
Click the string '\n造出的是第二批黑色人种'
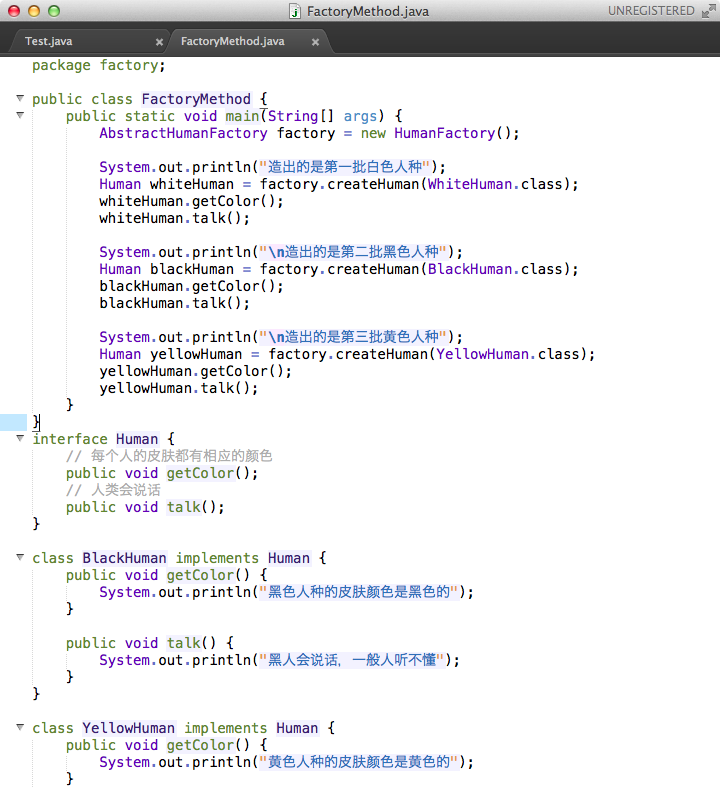coord(353,251)
